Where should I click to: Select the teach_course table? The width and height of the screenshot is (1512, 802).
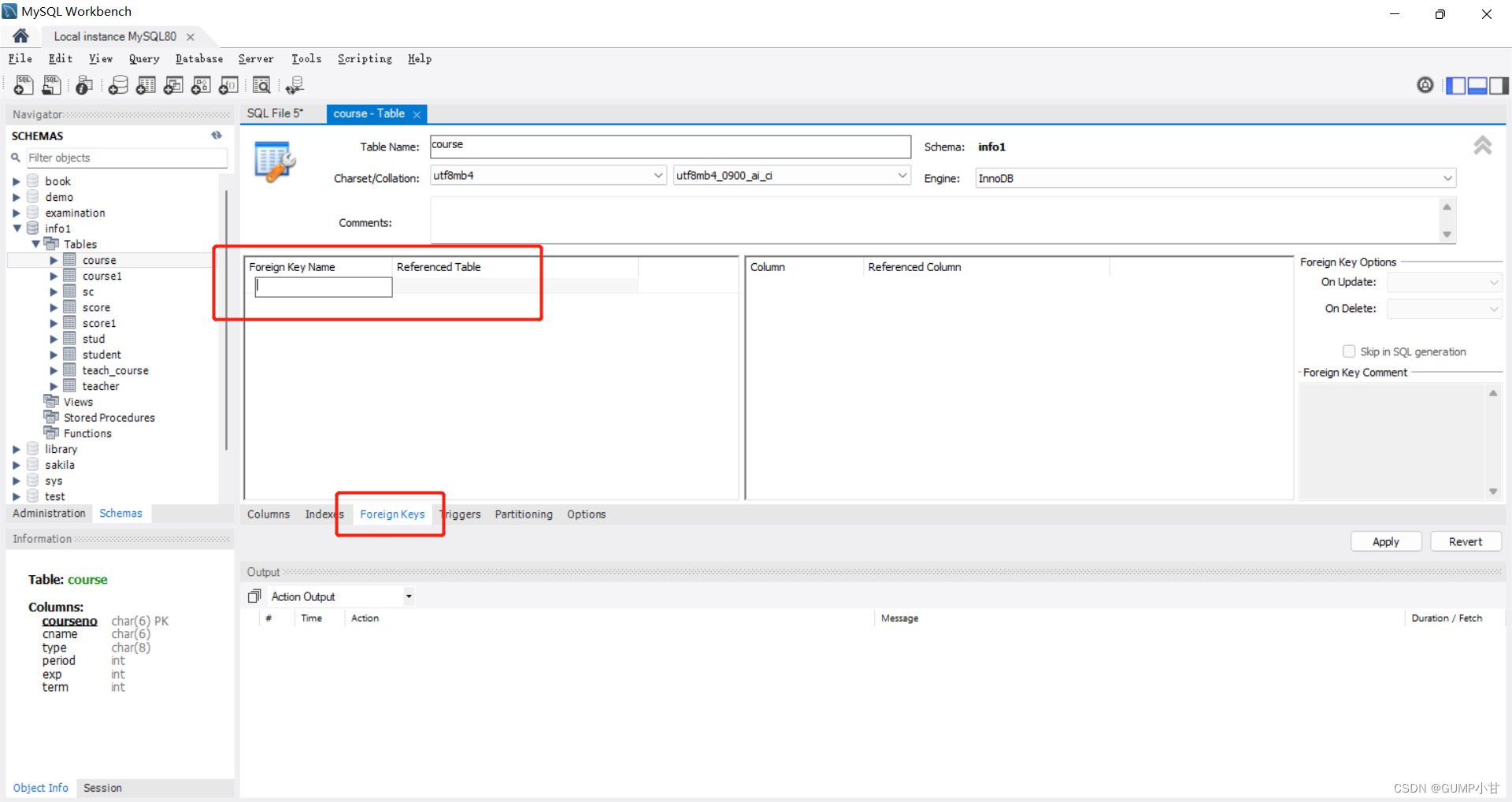(115, 370)
